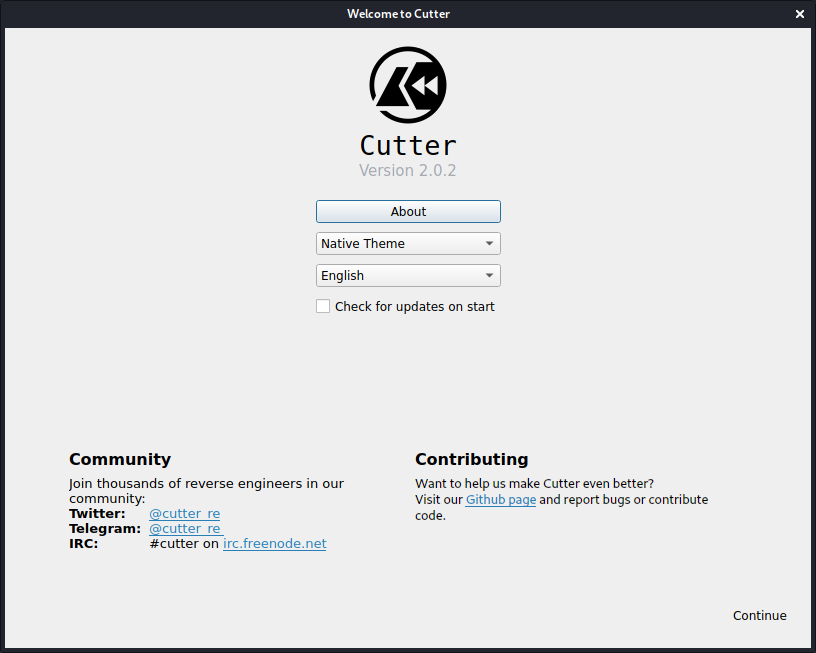Open the Github page link
Image resolution: width=816 pixels, height=653 pixels.
click(500, 500)
